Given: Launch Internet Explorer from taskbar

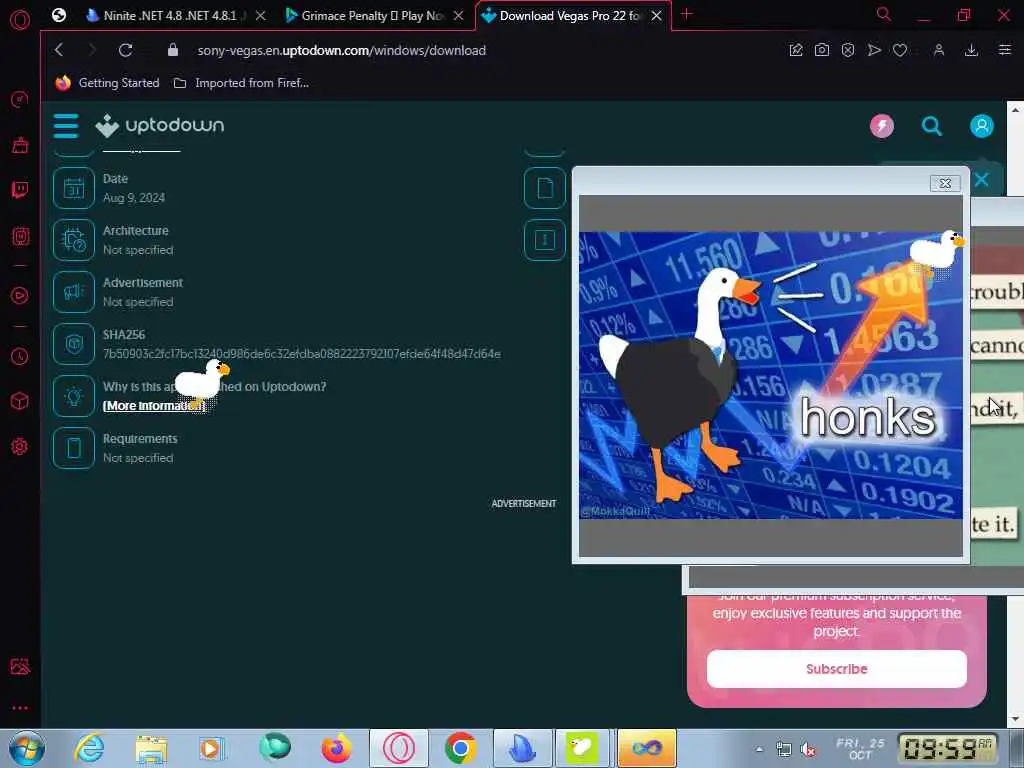Looking at the screenshot, I should (x=89, y=748).
